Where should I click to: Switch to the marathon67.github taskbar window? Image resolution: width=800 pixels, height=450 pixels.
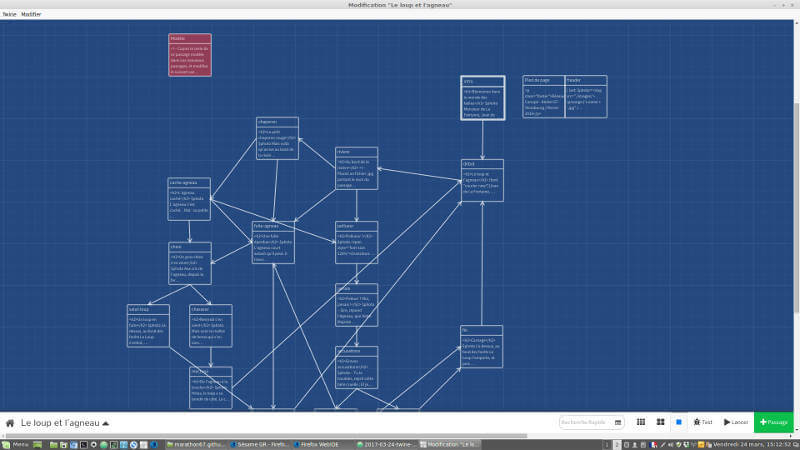[195, 445]
